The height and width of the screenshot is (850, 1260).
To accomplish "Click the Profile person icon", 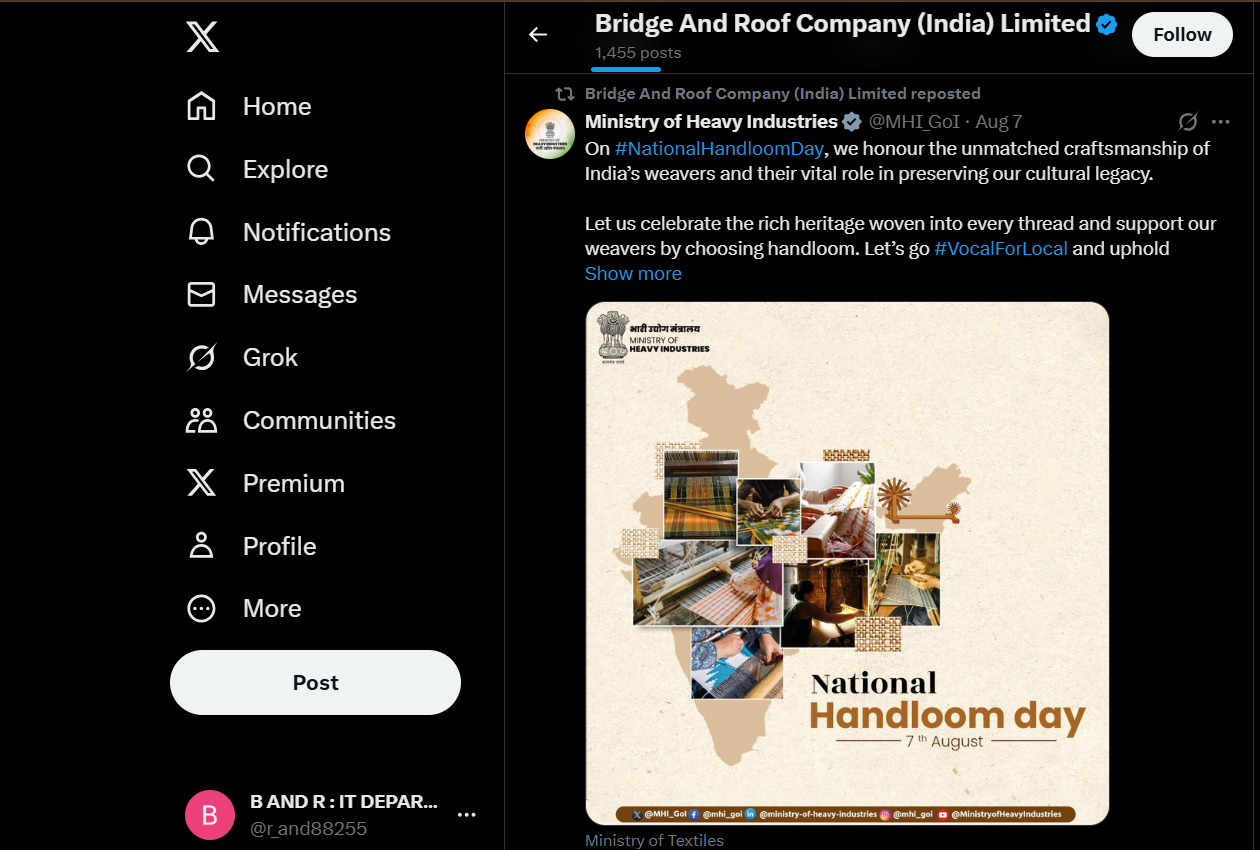I will (201, 546).
